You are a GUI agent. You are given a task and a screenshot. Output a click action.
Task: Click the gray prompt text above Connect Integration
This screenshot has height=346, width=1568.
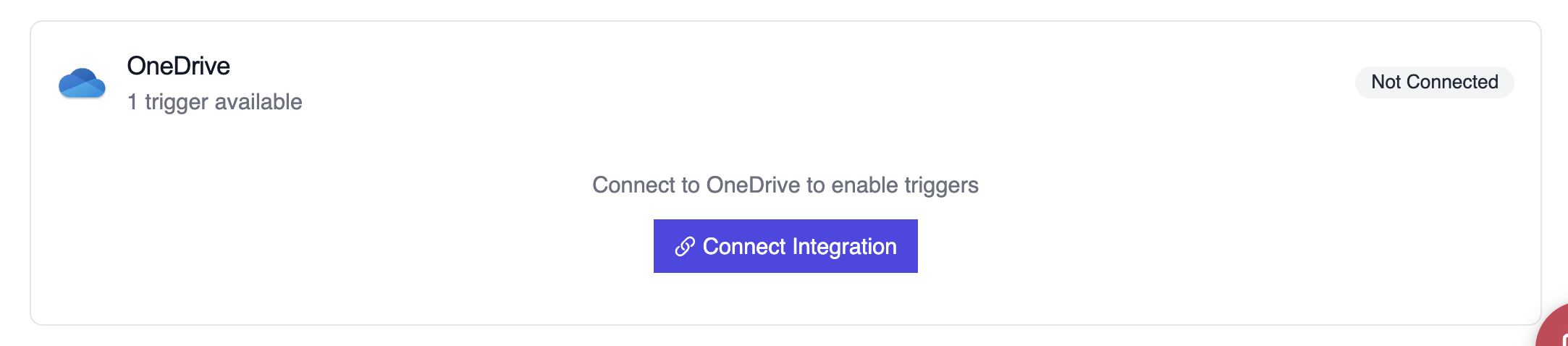pyautogui.click(x=785, y=185)
